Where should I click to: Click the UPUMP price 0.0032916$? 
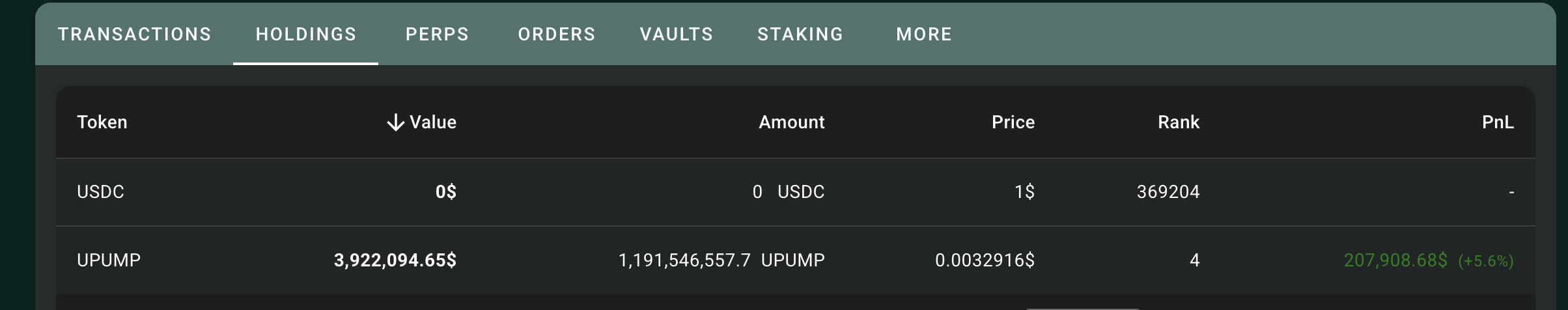(x=985, y=261)
